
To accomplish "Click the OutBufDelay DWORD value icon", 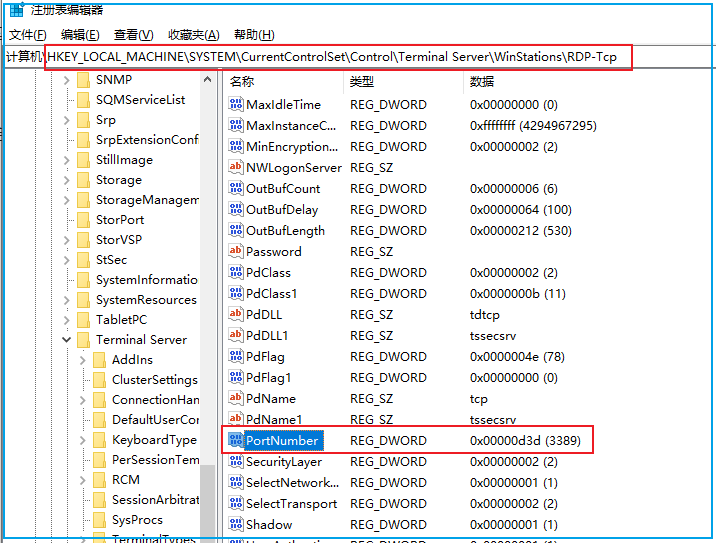I will coord(236,209).
